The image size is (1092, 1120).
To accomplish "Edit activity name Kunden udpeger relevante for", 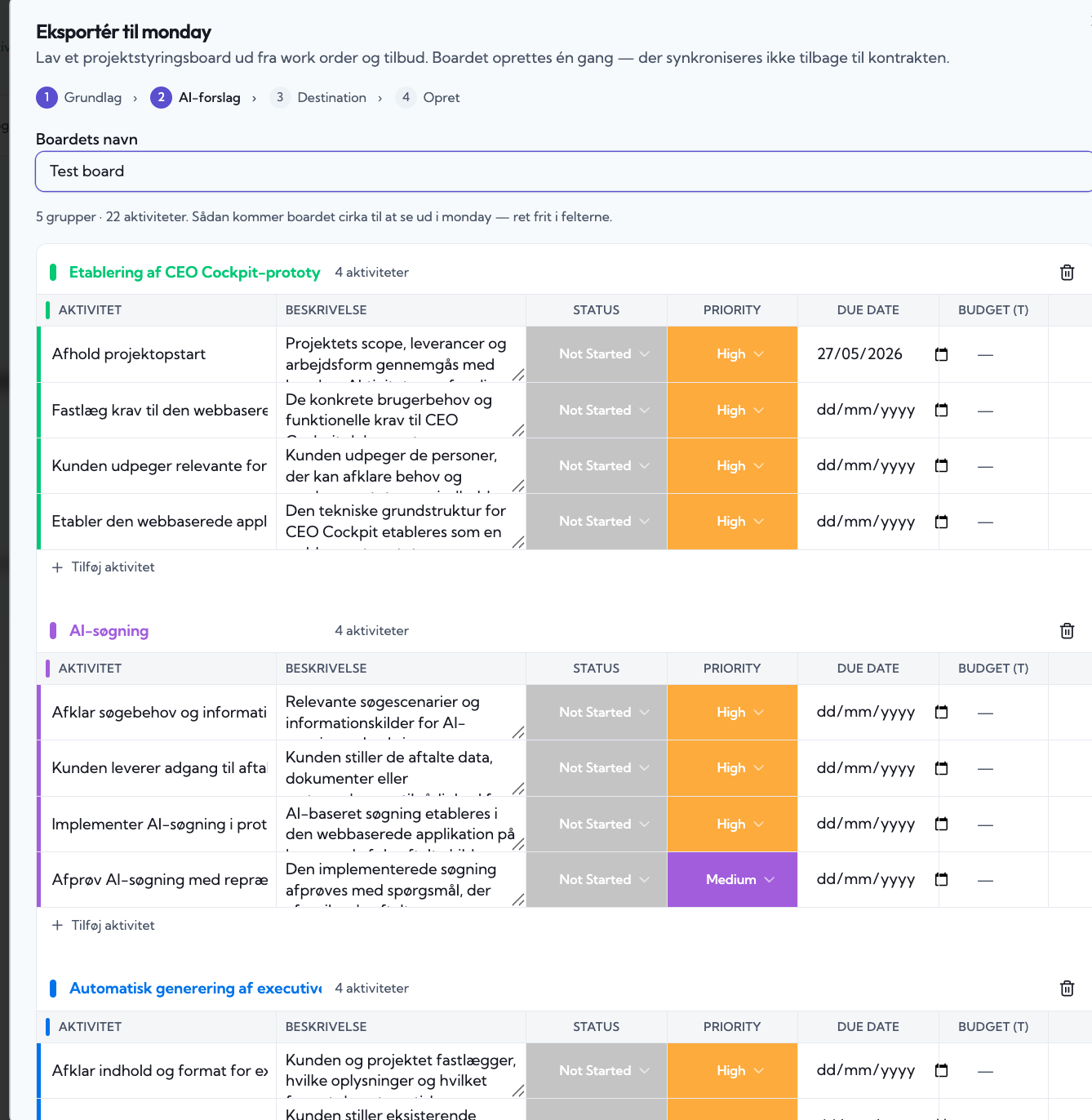I will 159,465.
